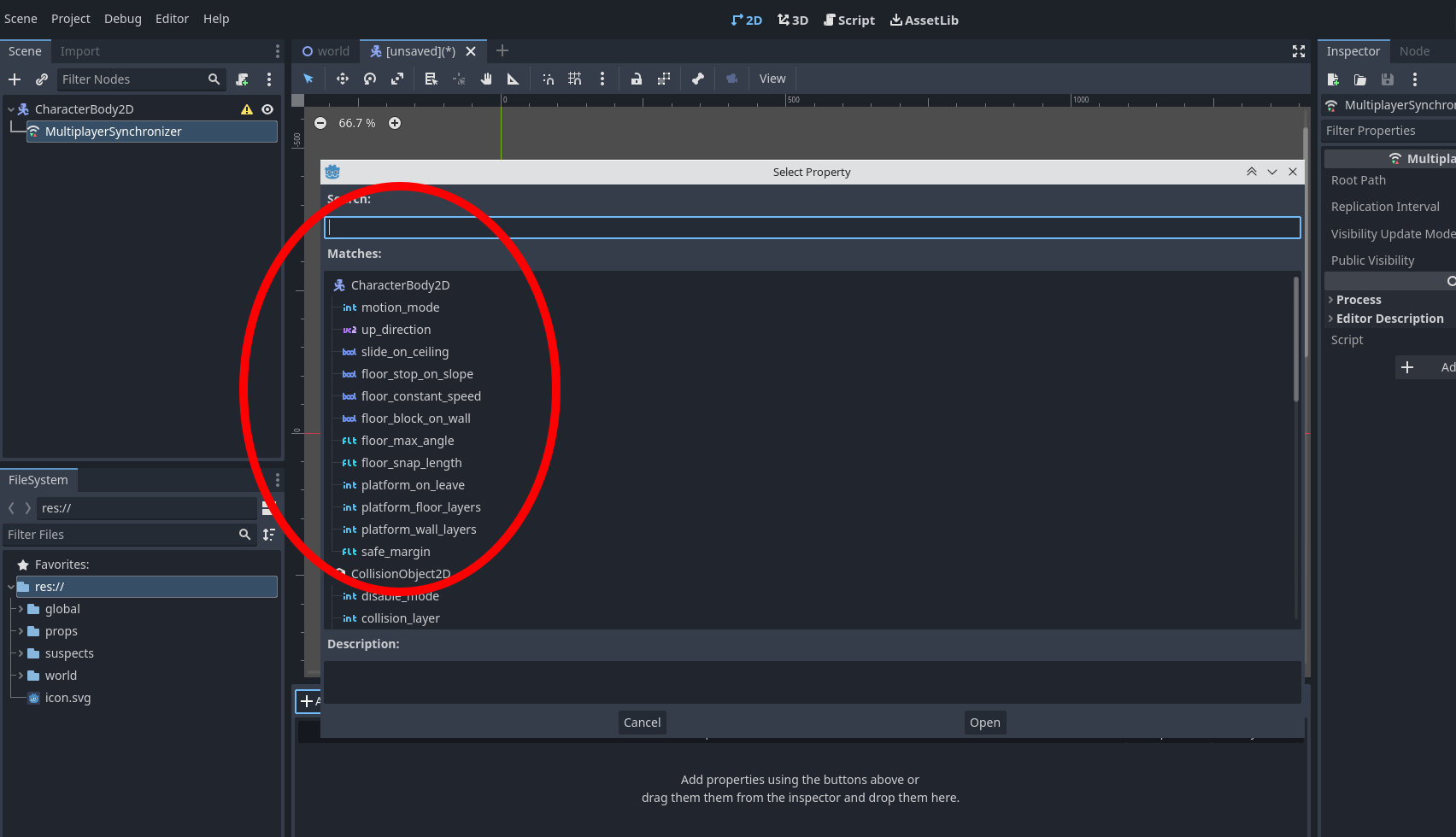Open snapping options three-dot menu
1456x837 pixels.
tap(602, 79)
